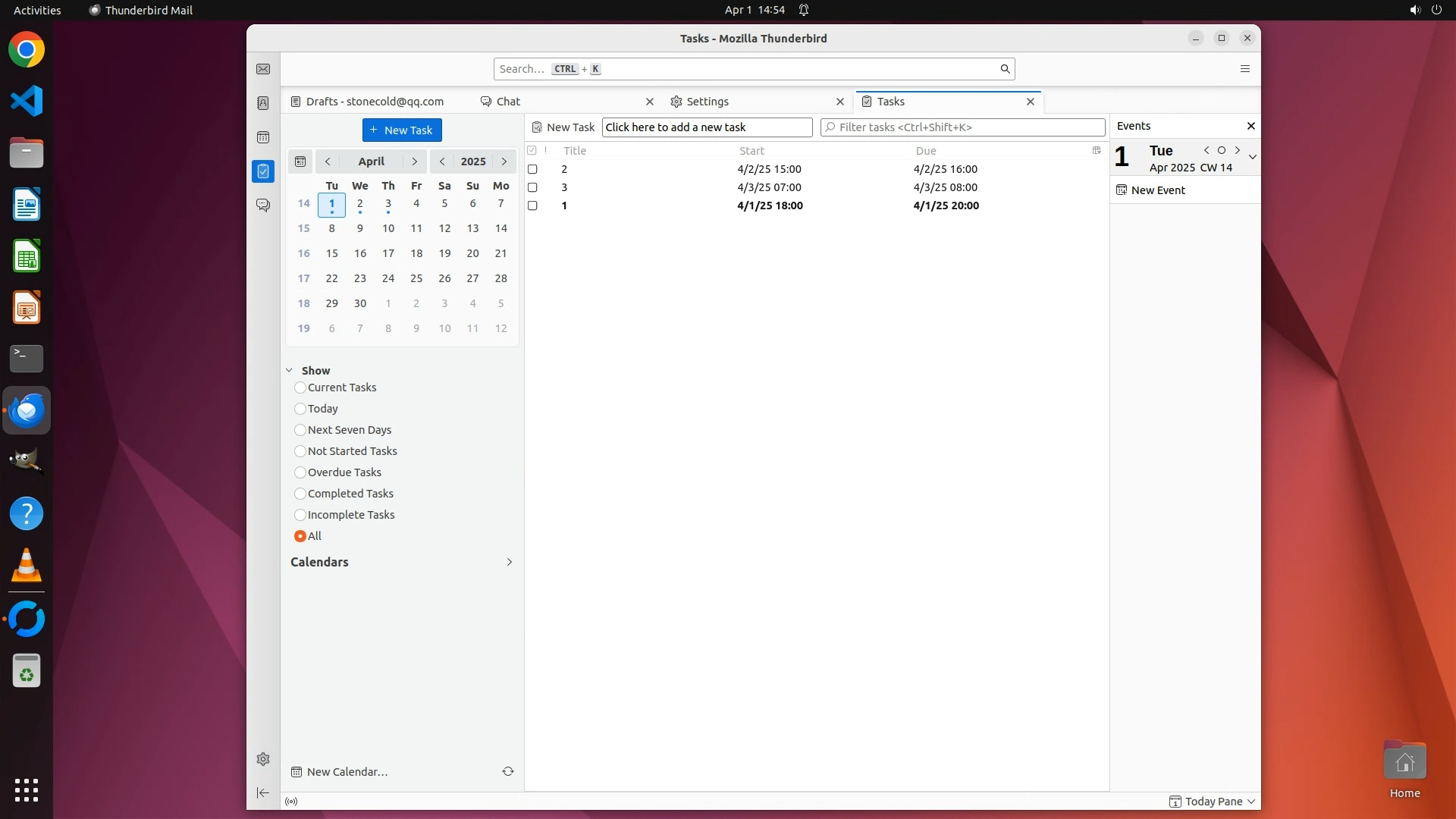The width and height of the screenshot is (1456, 819).
Task: Click the sync calendars refresh icon
Action: [x=508, y=771]
